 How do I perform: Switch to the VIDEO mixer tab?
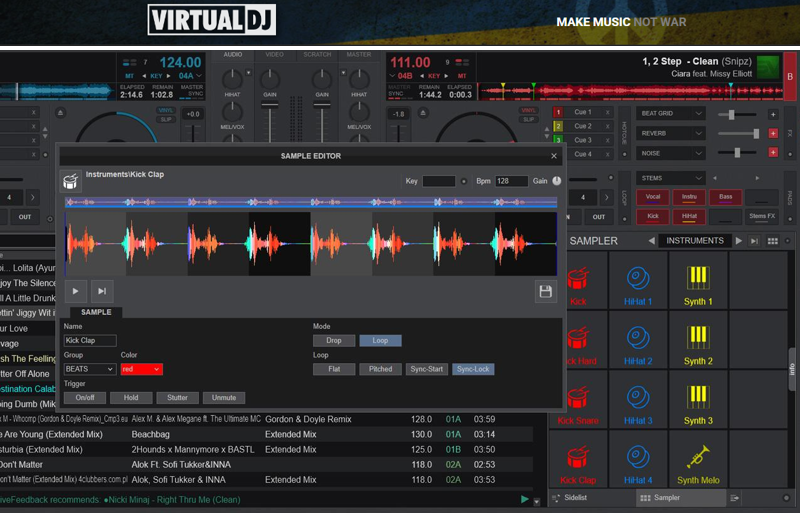274,55
